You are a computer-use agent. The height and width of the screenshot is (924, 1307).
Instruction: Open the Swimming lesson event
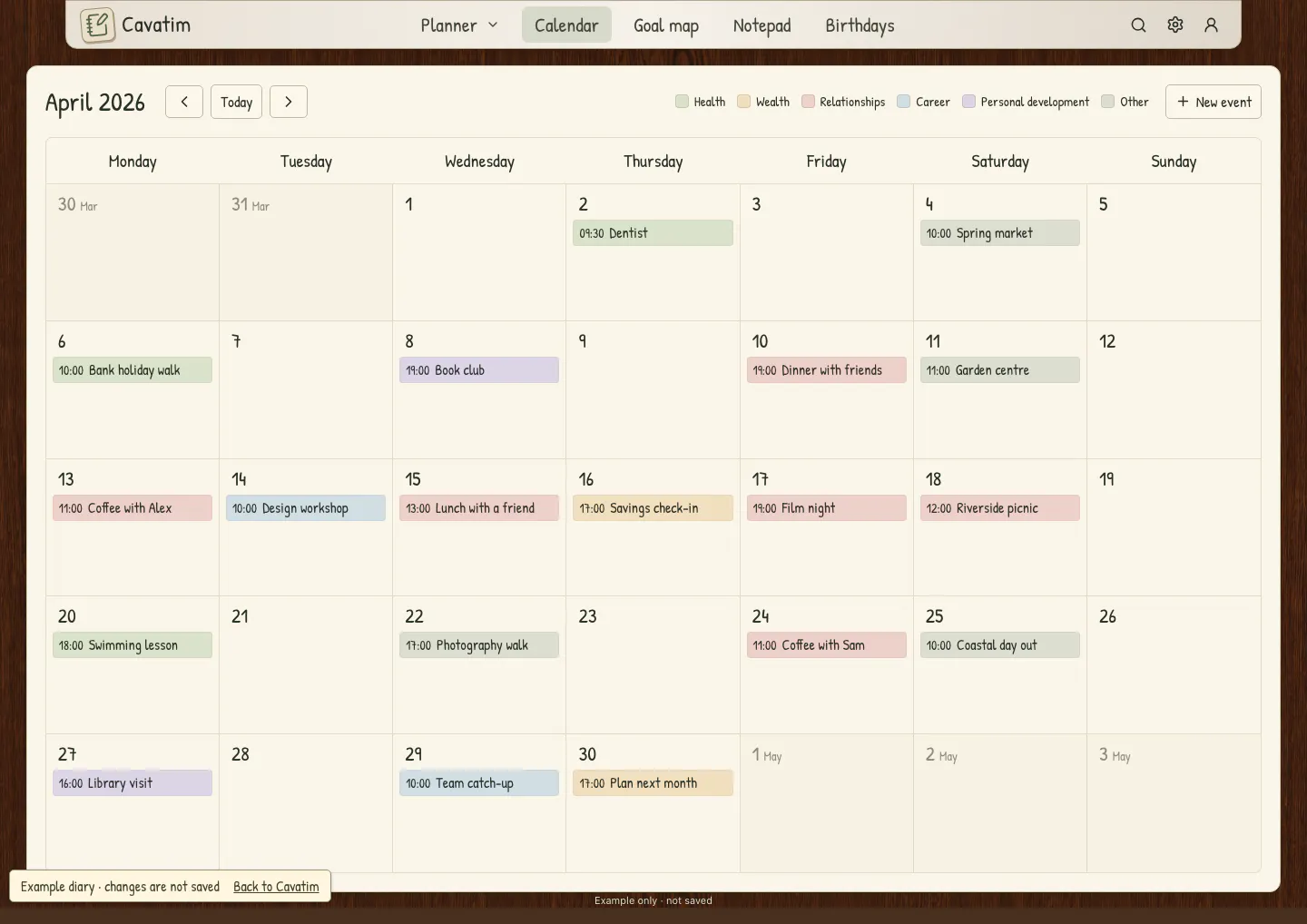coord(133,645)
